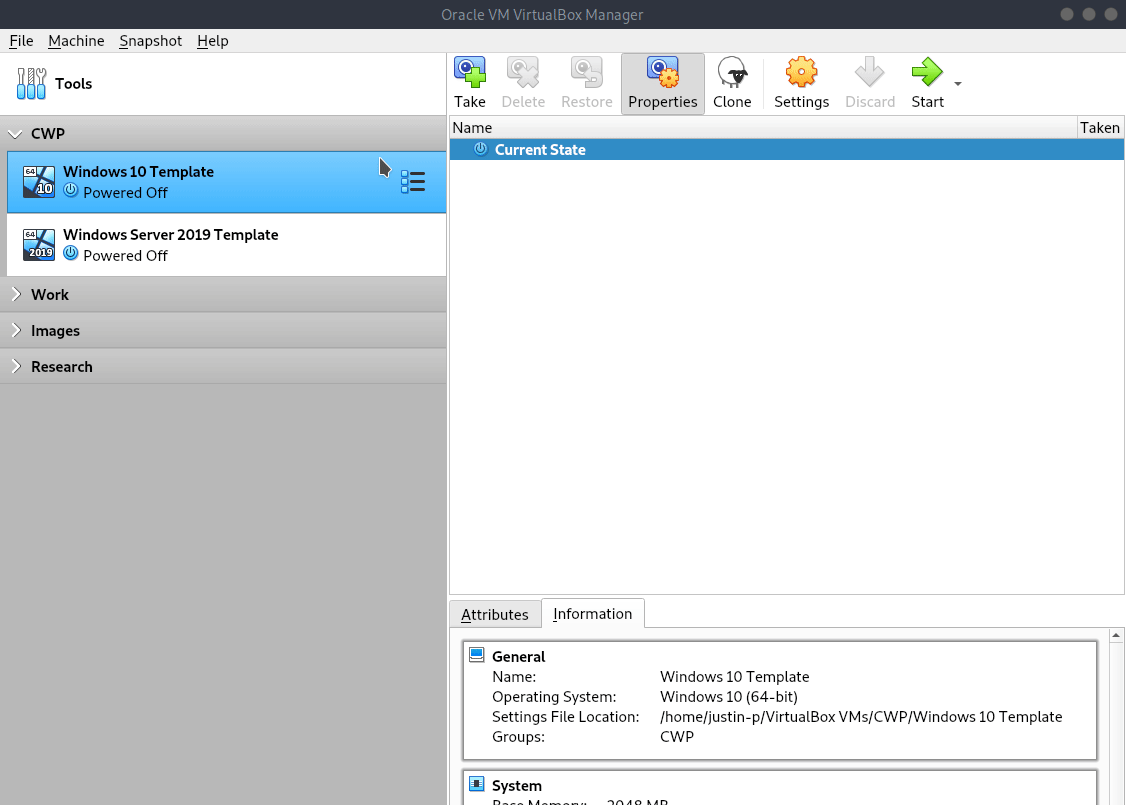1126x805 pixels.
Task: Click the Discard toolbar icon
Action: click(870, 73)
